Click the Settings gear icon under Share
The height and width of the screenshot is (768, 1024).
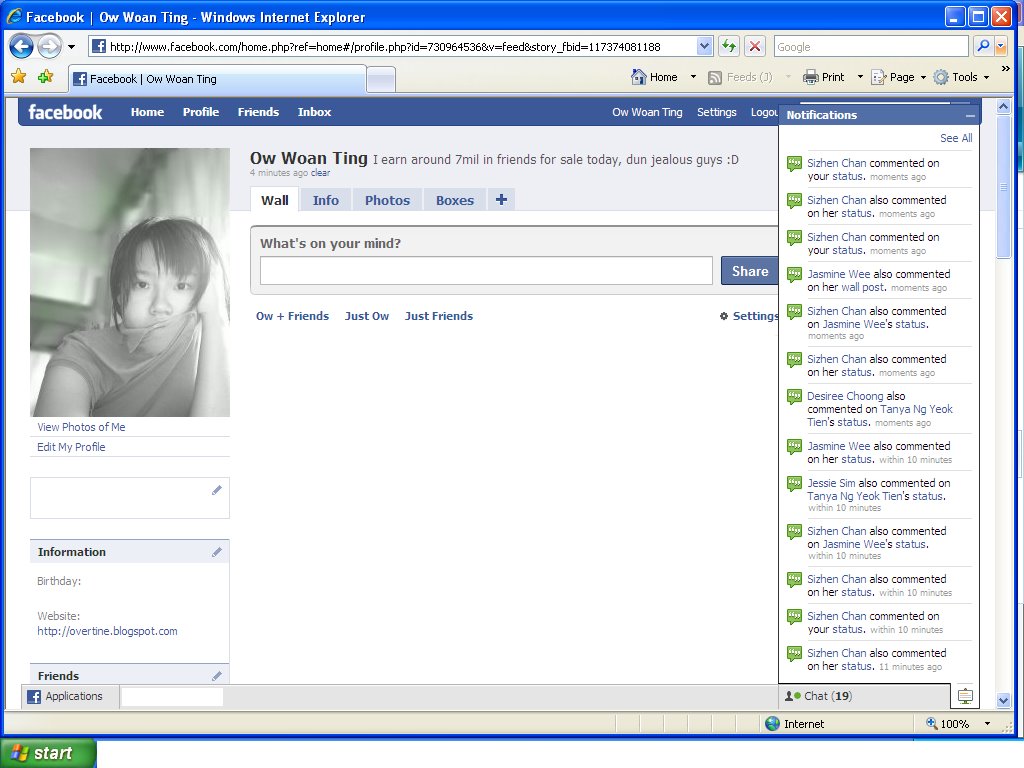724,316
